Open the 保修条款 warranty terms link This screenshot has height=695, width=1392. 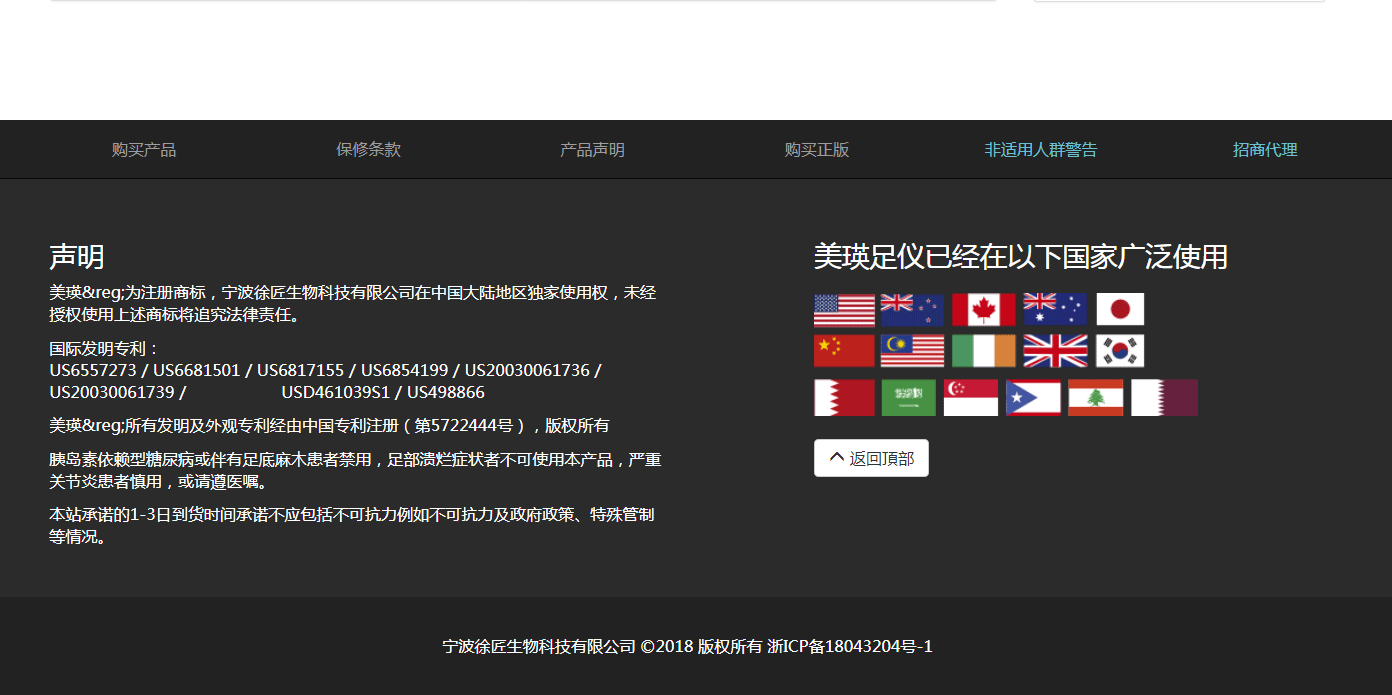point(368,150)
